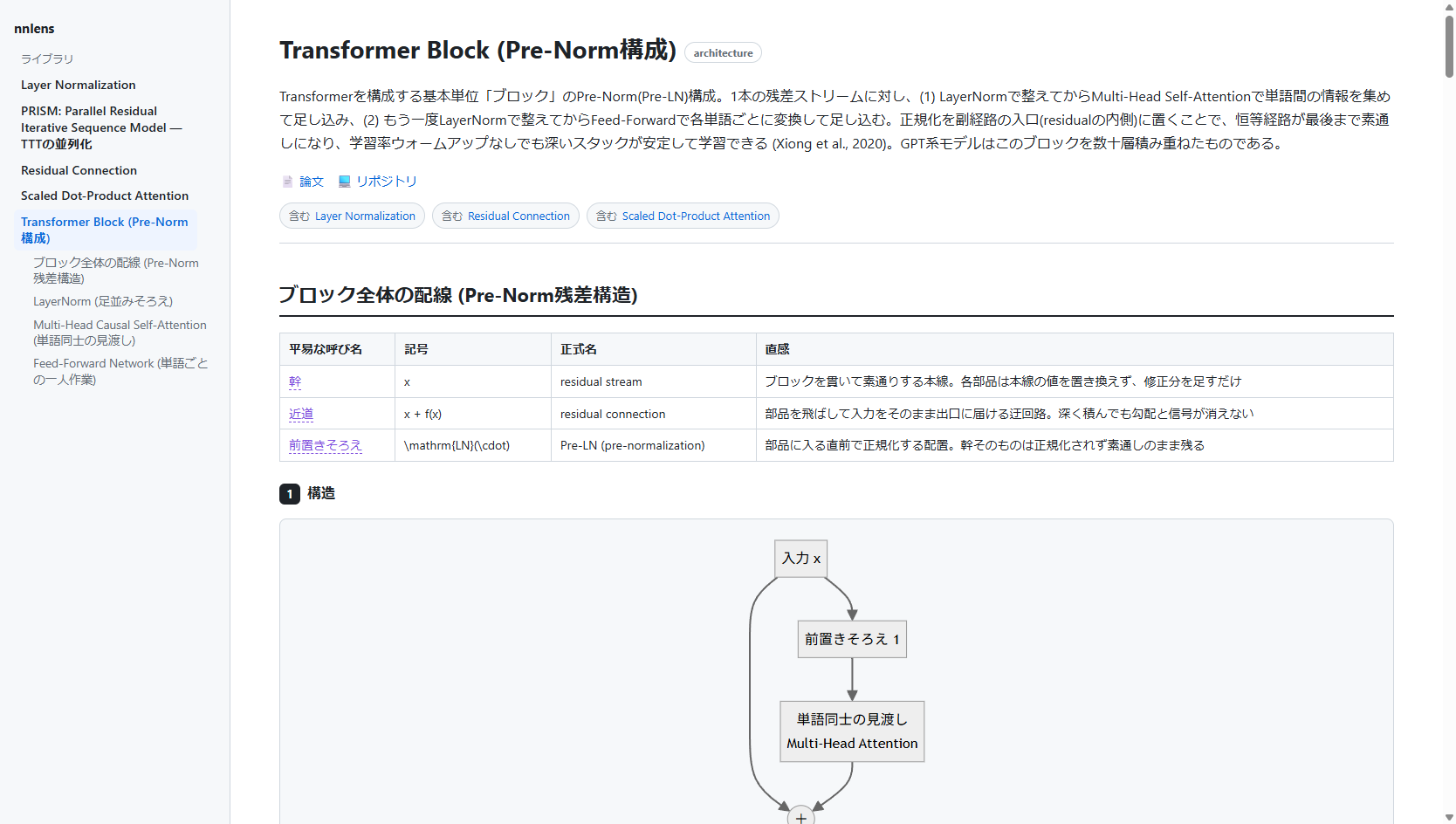Click the step 1 構造 number badge
This screenshot has height=824, width=1456.
click(290, 494)
